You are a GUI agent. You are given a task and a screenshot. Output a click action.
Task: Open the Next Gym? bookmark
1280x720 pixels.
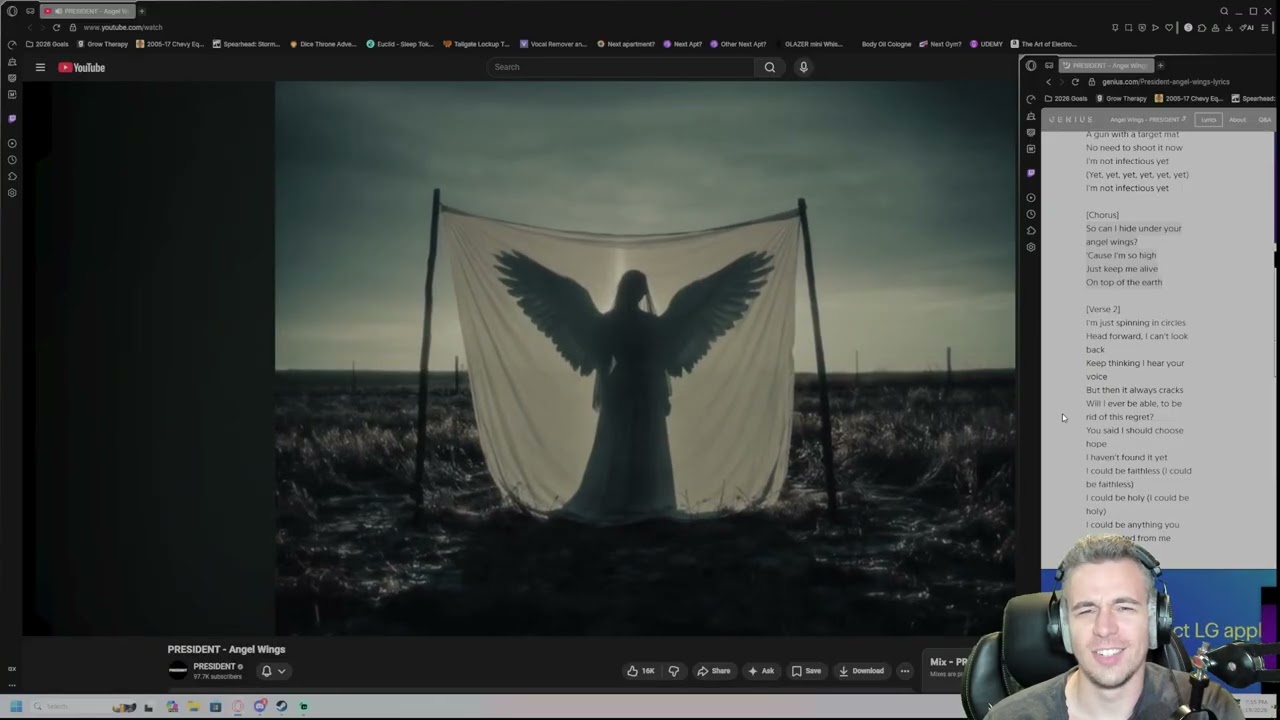940,44
